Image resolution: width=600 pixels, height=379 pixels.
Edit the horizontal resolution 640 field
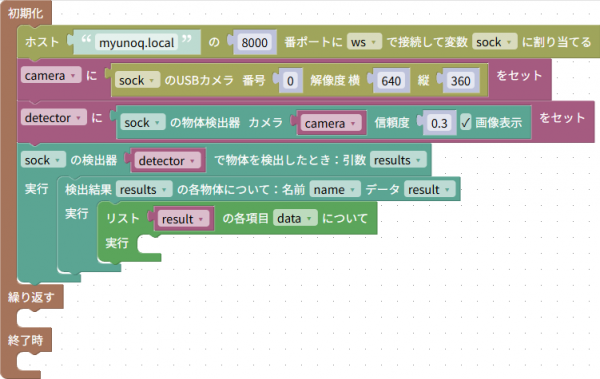click(391, 81)
